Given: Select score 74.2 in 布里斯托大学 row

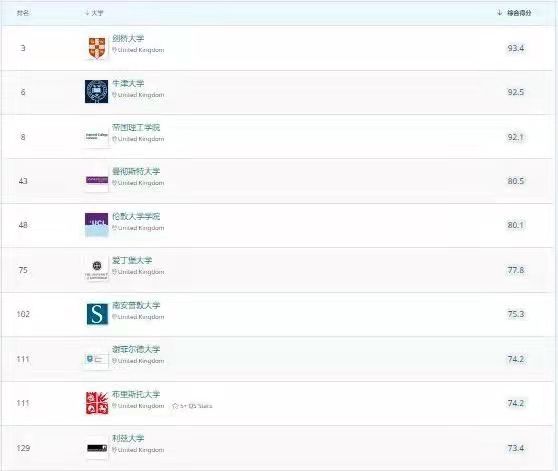Looking at the screenshot, I should tap(516, 403).
